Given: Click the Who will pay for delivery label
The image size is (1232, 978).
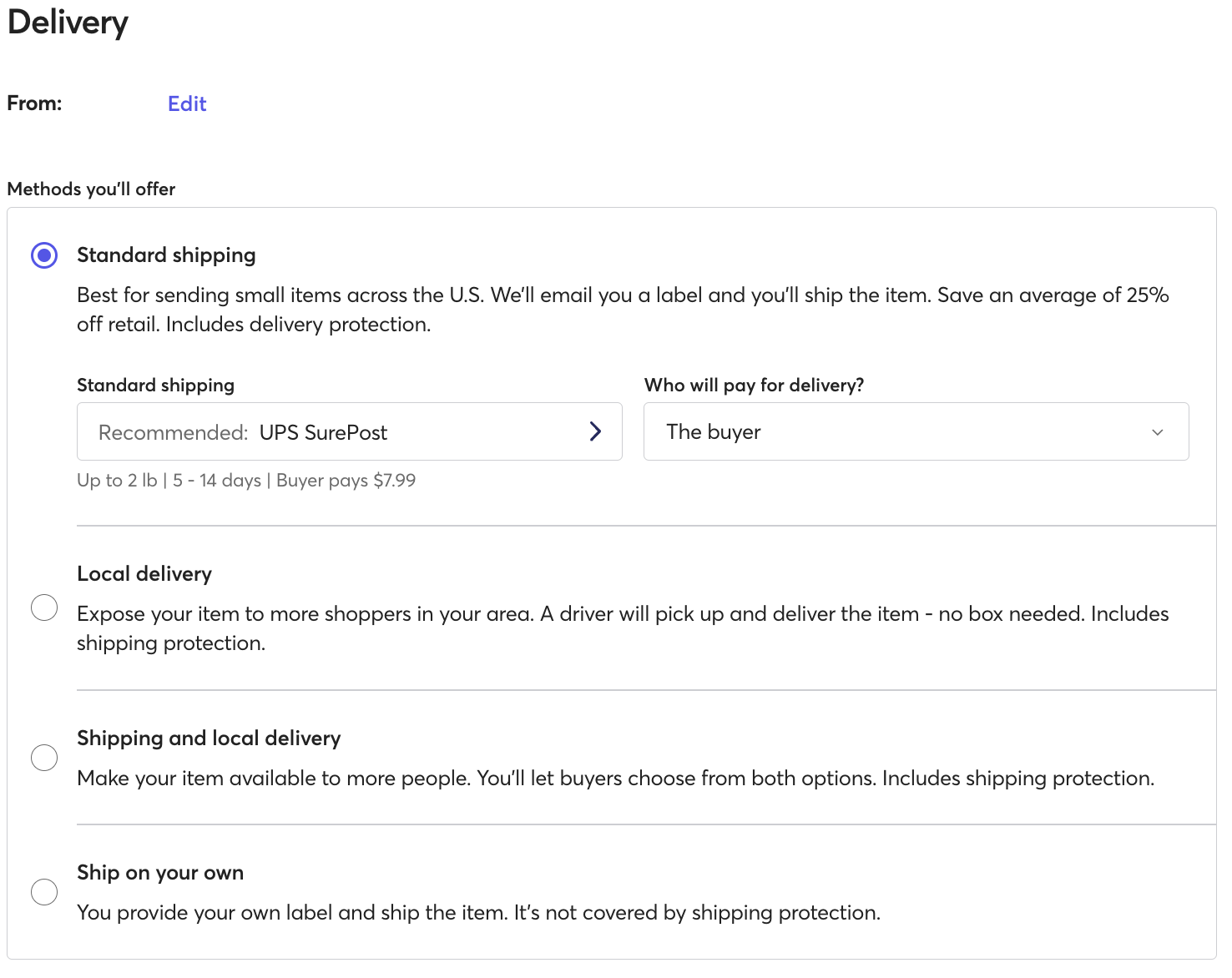Looking at the screenshot, I should coord(754,386).
